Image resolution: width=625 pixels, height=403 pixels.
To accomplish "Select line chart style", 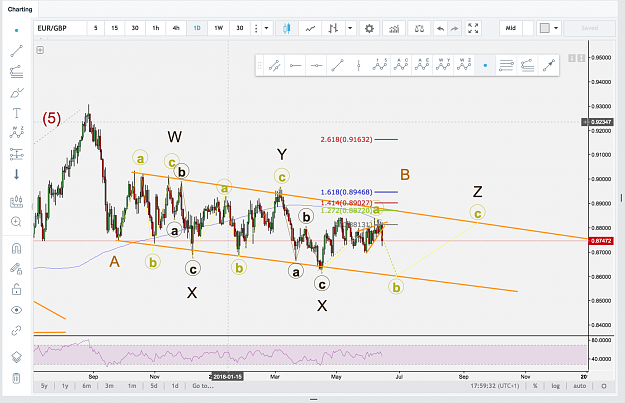I will [310, 28].
